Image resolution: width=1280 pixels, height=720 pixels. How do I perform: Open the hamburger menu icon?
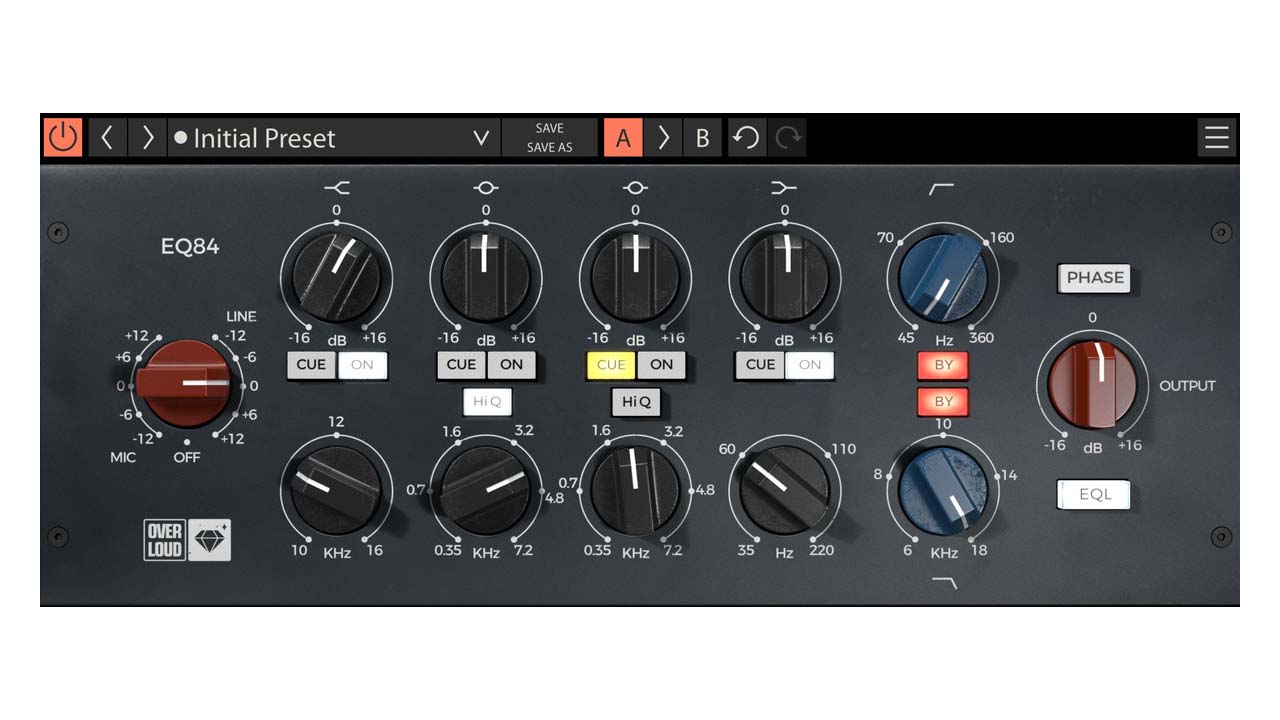1216,138
